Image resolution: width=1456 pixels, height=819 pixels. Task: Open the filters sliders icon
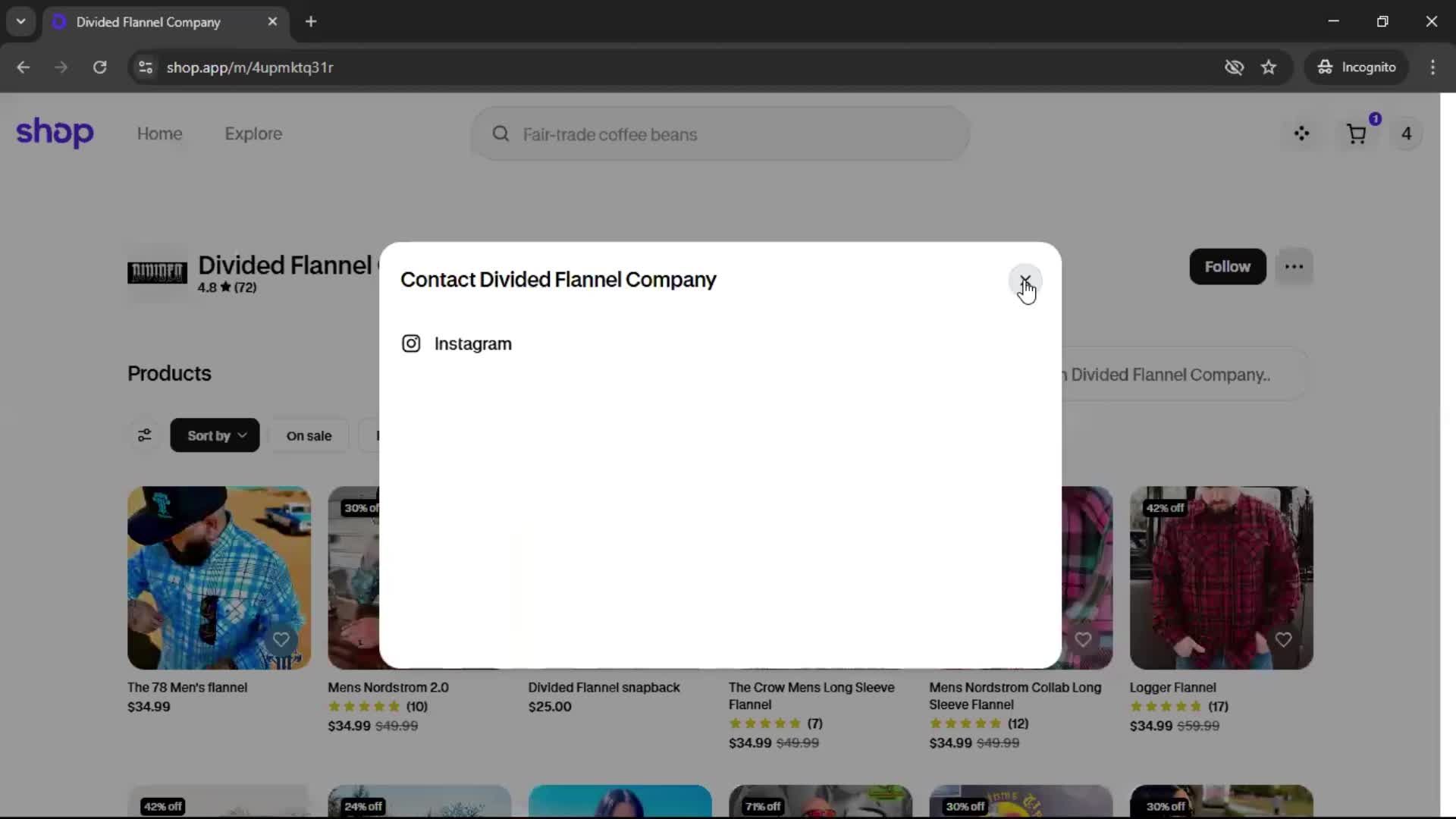click(x=144, y=435)
